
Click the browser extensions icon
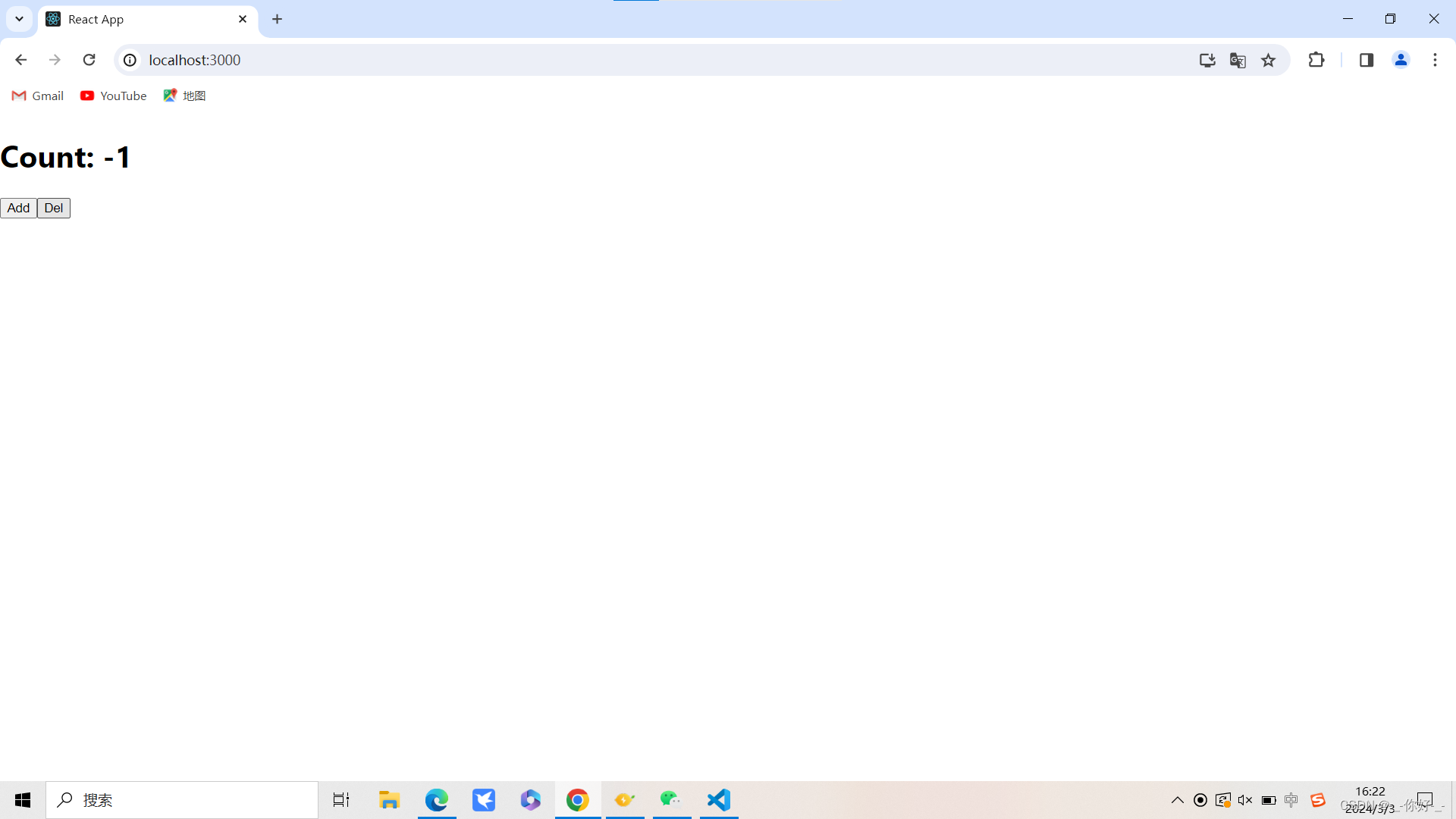[x=1316, y=60]
